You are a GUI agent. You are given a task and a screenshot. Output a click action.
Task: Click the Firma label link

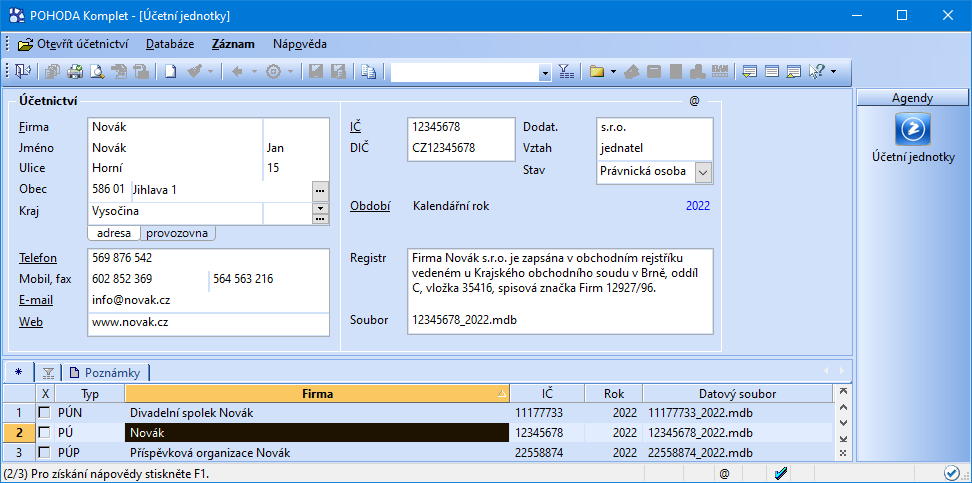click(33, 127)
